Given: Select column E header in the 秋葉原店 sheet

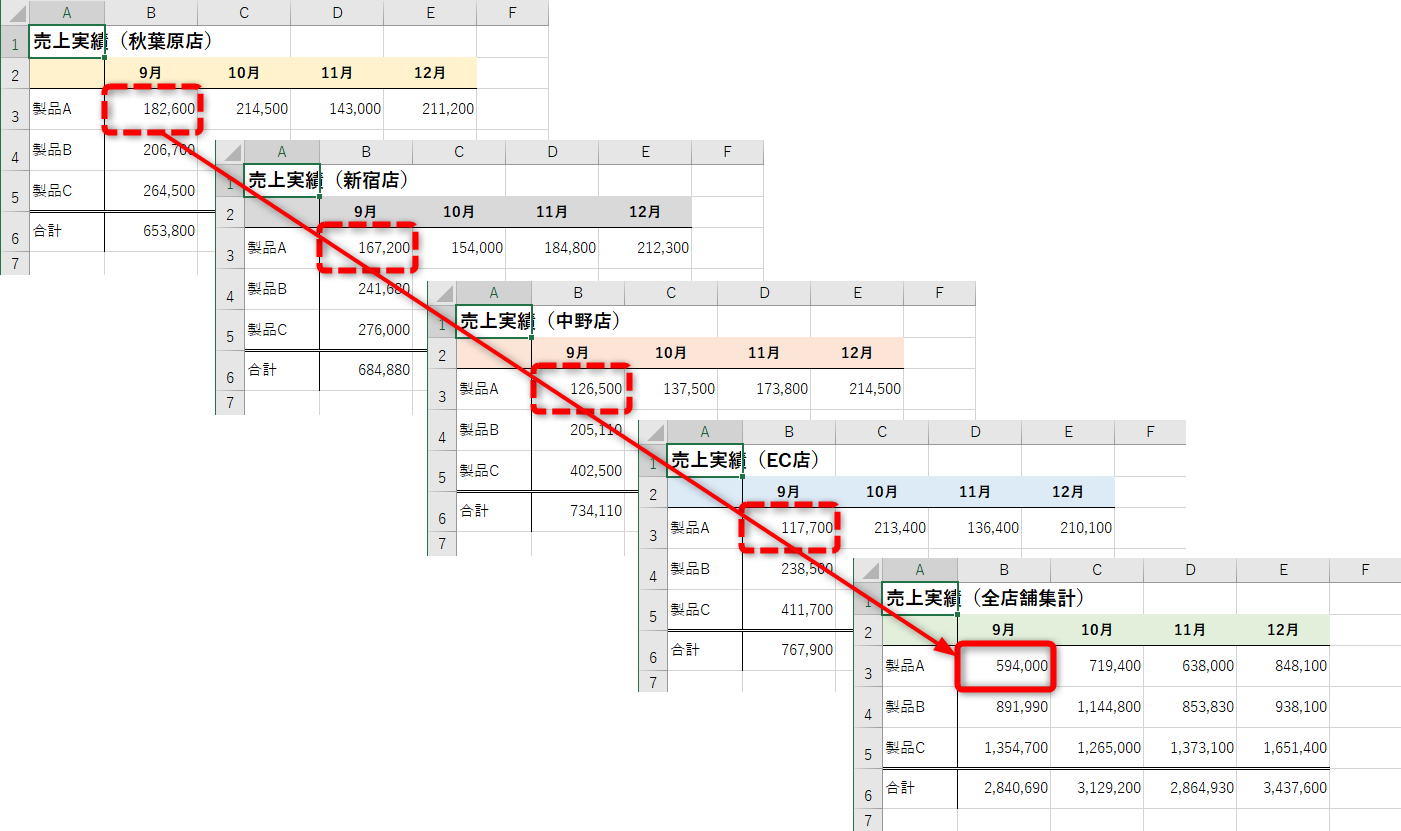Looking at the screenshot, I should click(x=430, y=12).
